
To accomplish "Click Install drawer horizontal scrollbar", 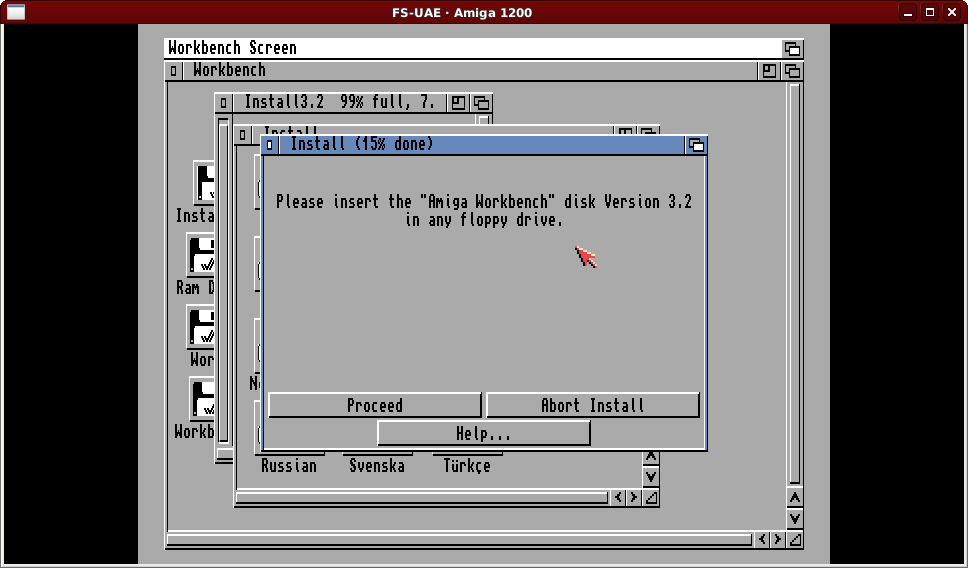I will [422, 498].
